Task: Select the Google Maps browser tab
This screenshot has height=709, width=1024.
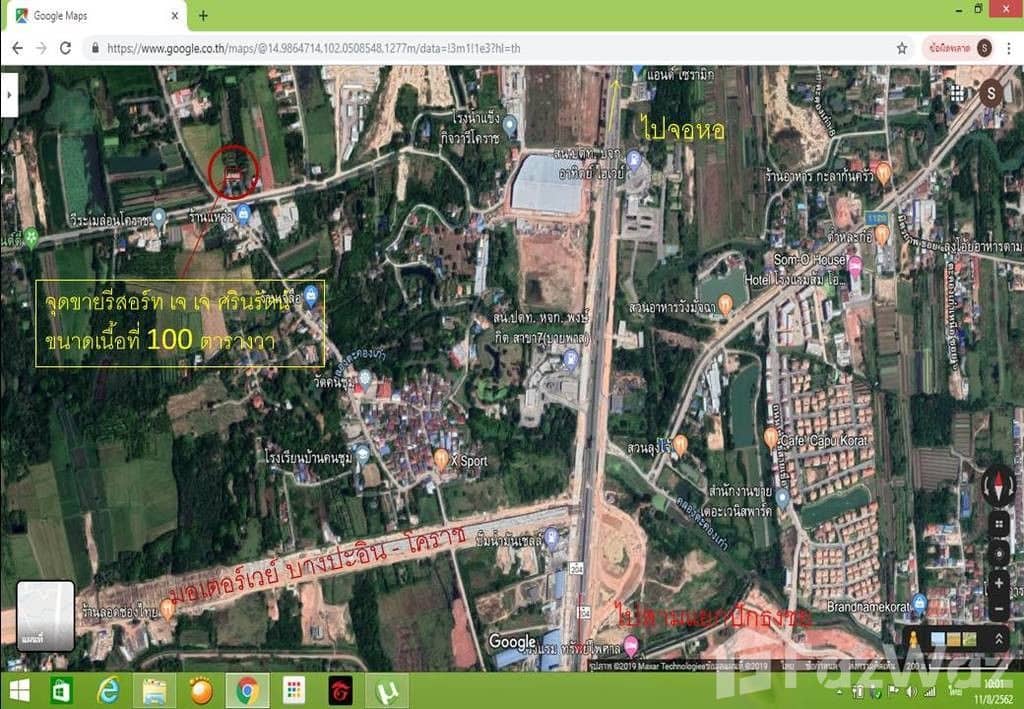Action: click(x=95, y=16)
